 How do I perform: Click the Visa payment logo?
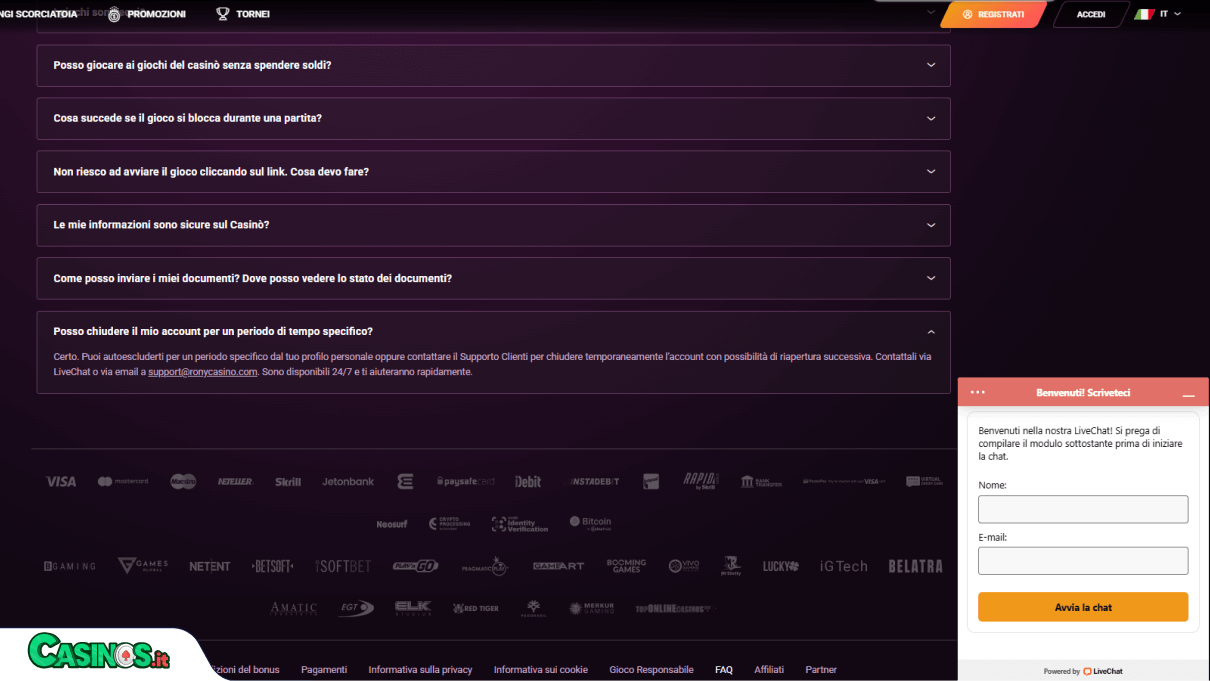(x=61, y=482)
